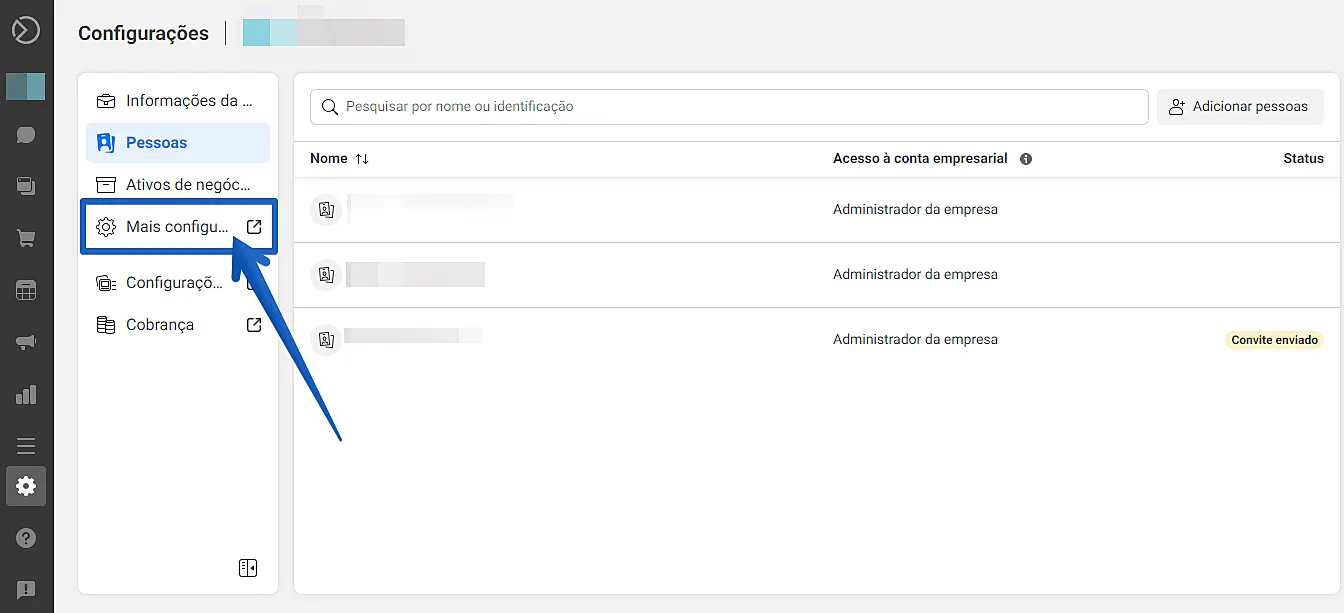Click the second person's avatar icon

(x=325, y=275)
